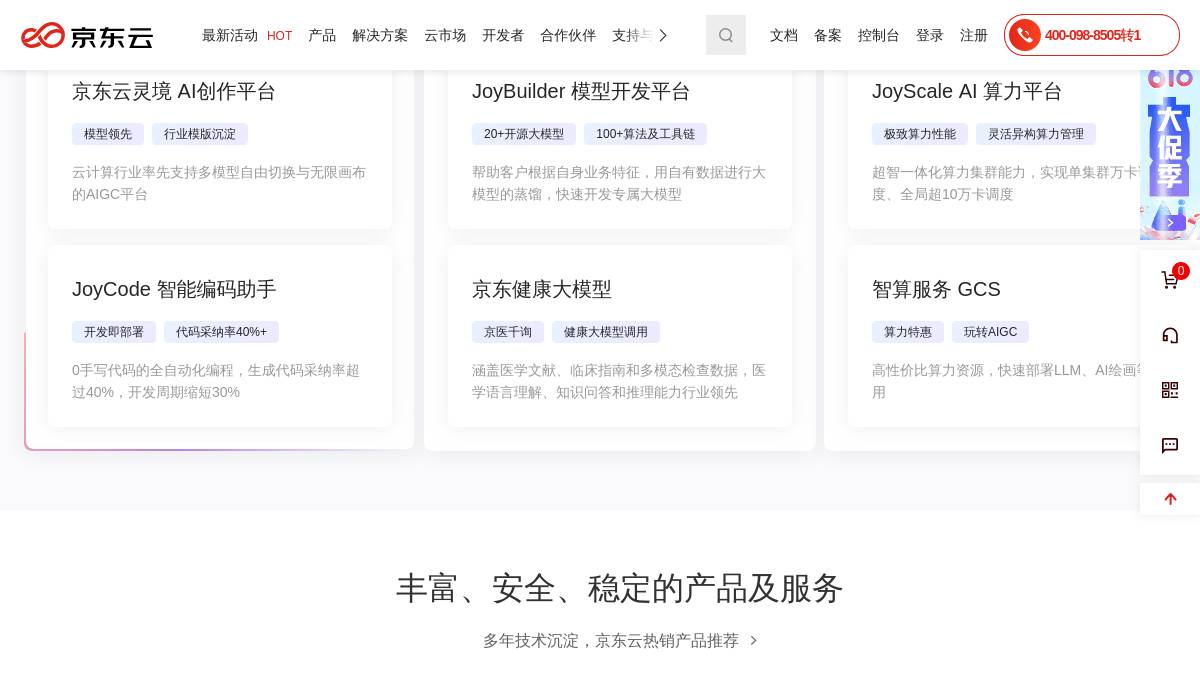
Task: Open the 开发者 menu
Action: click(503, 35)
